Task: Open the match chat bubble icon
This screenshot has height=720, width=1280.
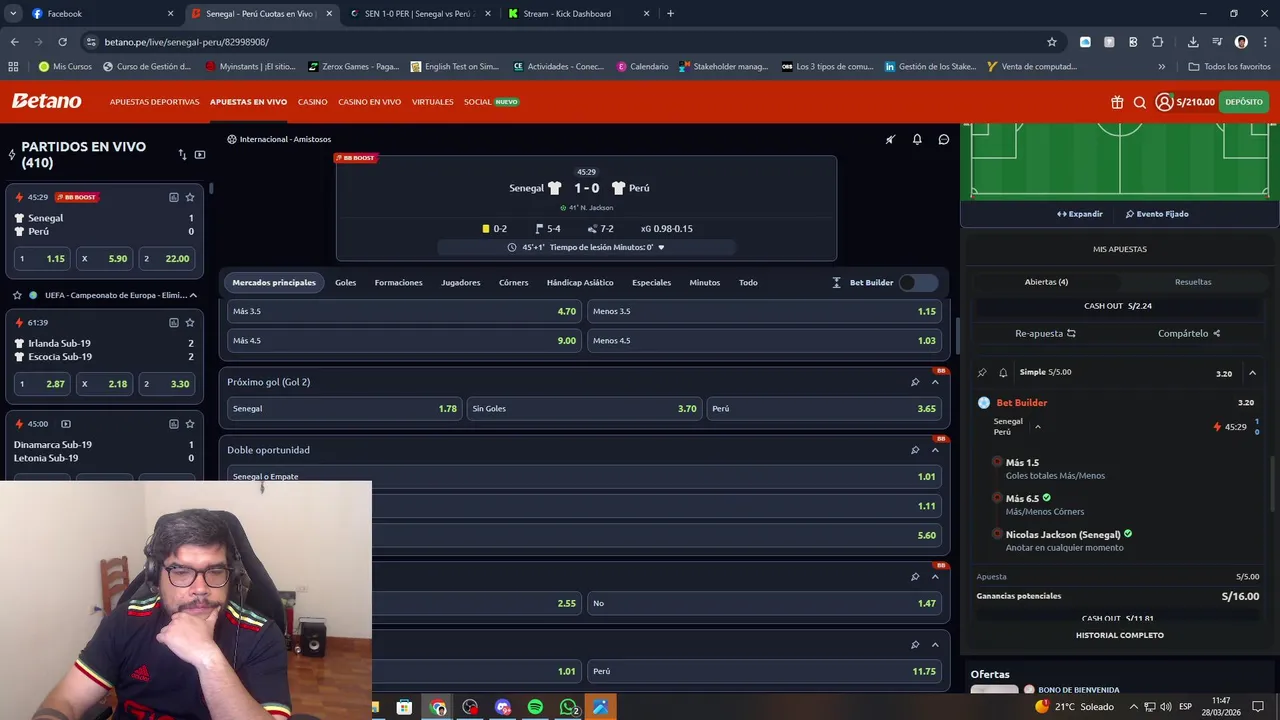Action: pos(943,139)
